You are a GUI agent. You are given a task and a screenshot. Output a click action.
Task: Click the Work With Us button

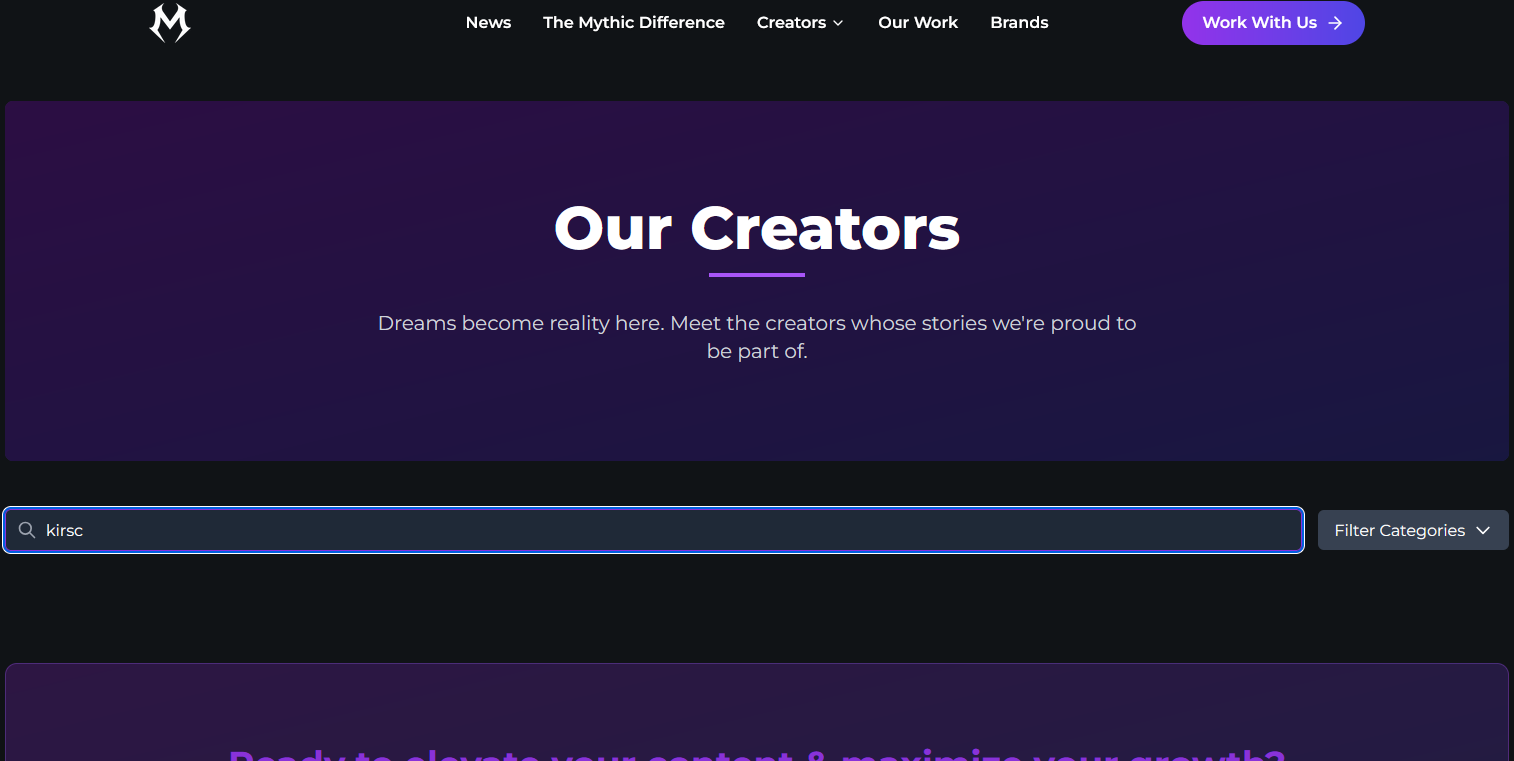point(1273,23)
